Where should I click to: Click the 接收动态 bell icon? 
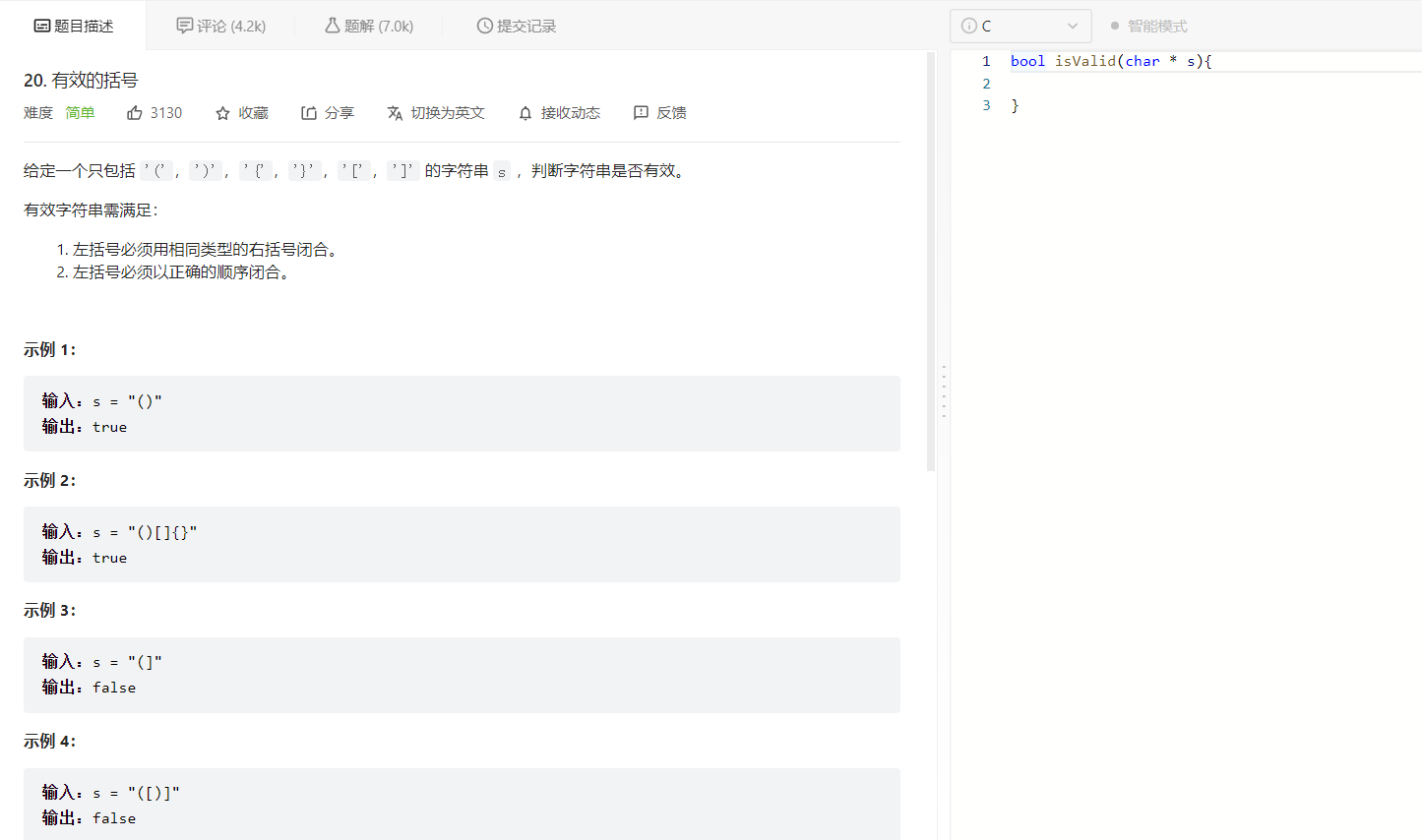(x=526, y=113)
